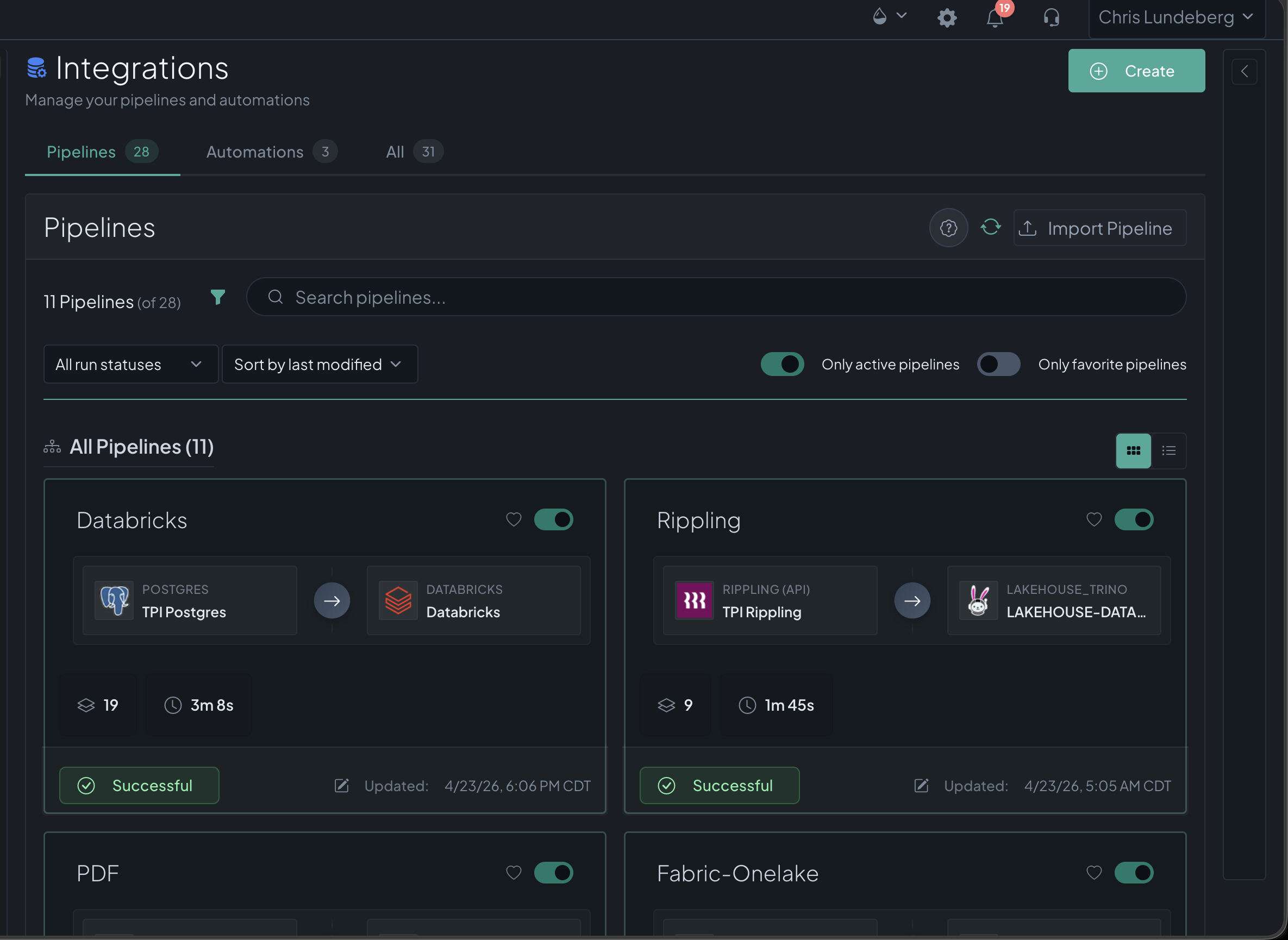Refresh the pipelines list
The image size is (1288, 940).
pyautogui.click(x=990, y=227)
